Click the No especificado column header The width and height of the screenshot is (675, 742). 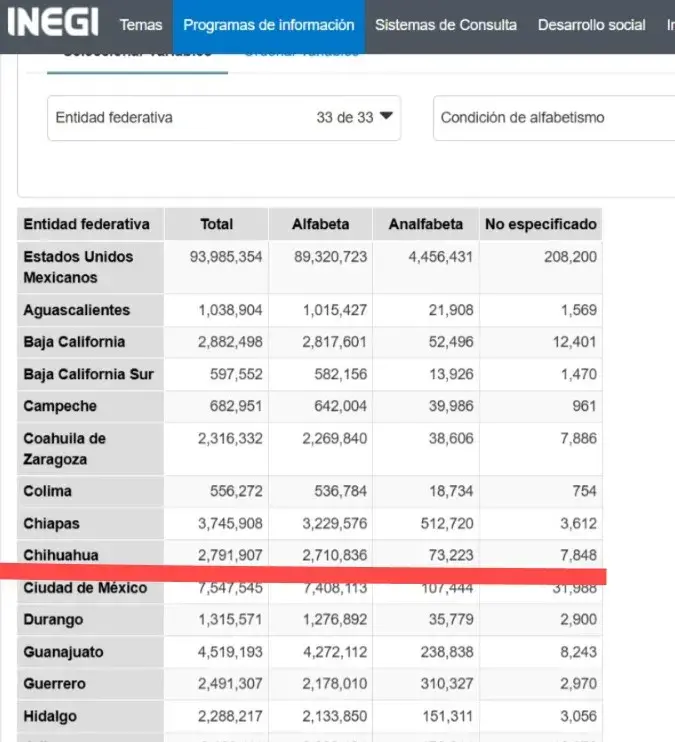[x=540, y=224]
